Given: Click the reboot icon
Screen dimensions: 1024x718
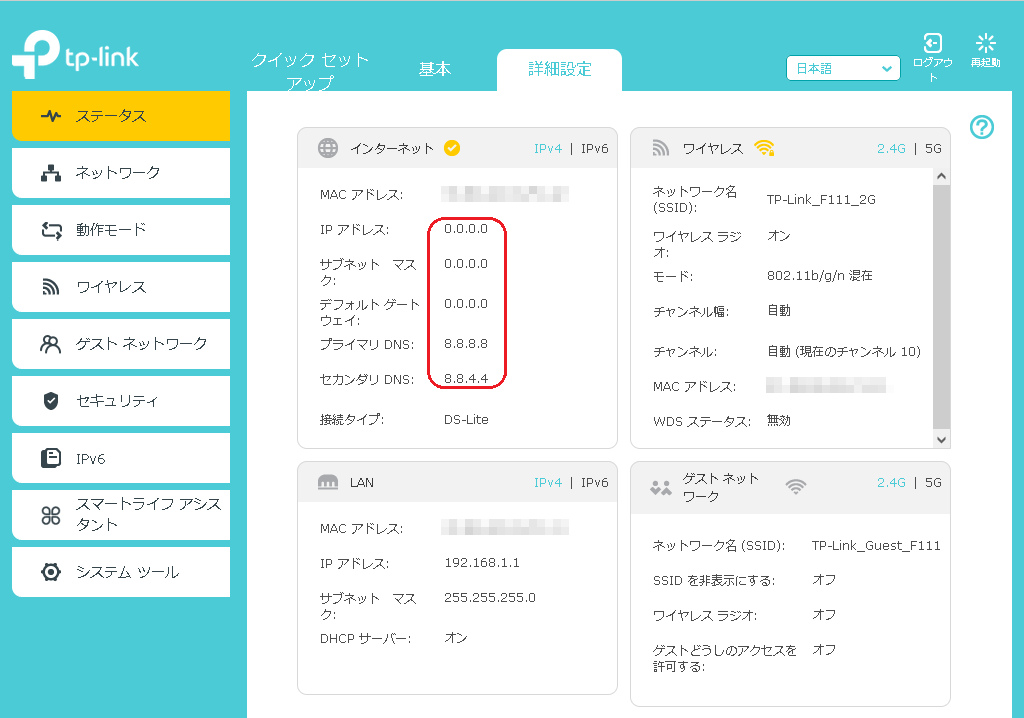Looking at the screenshot, I should [985, 43].
